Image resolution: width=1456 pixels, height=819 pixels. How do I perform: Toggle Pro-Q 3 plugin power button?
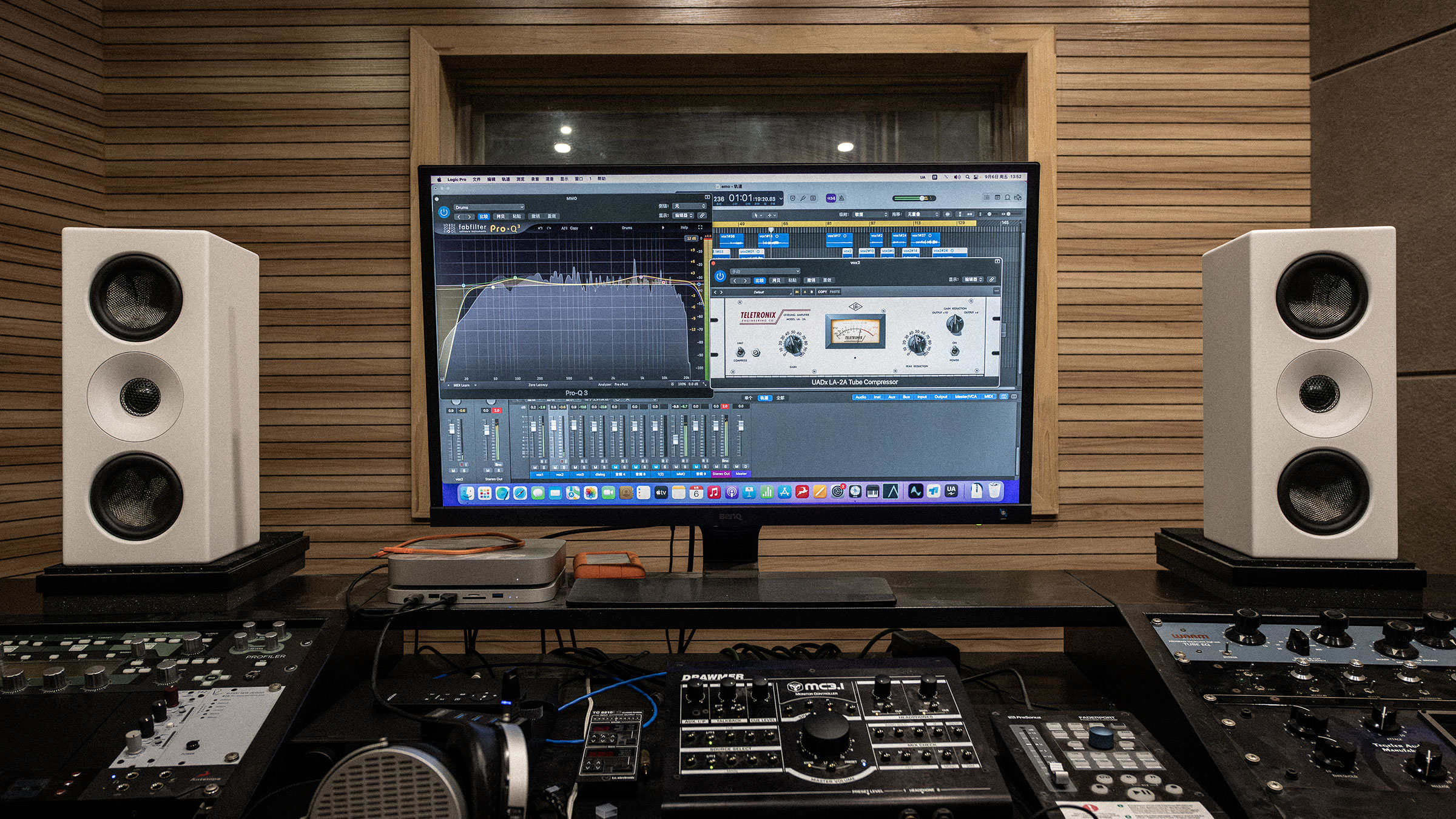(443, 212)
